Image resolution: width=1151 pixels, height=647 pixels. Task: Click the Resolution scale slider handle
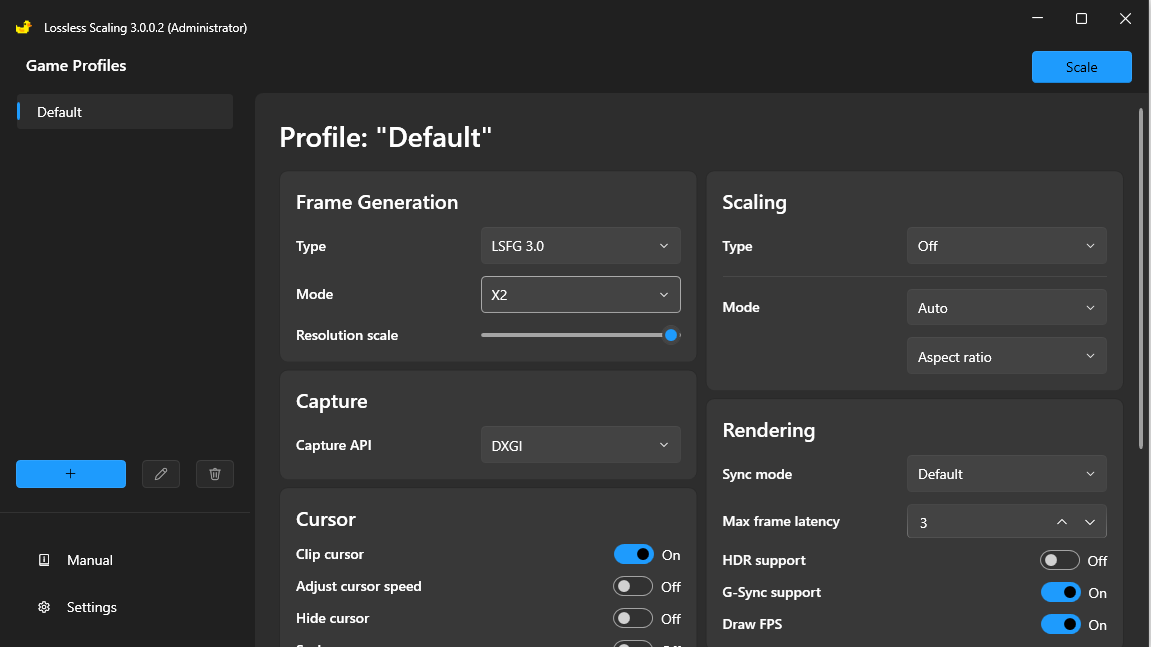click(x=672, y=335)
